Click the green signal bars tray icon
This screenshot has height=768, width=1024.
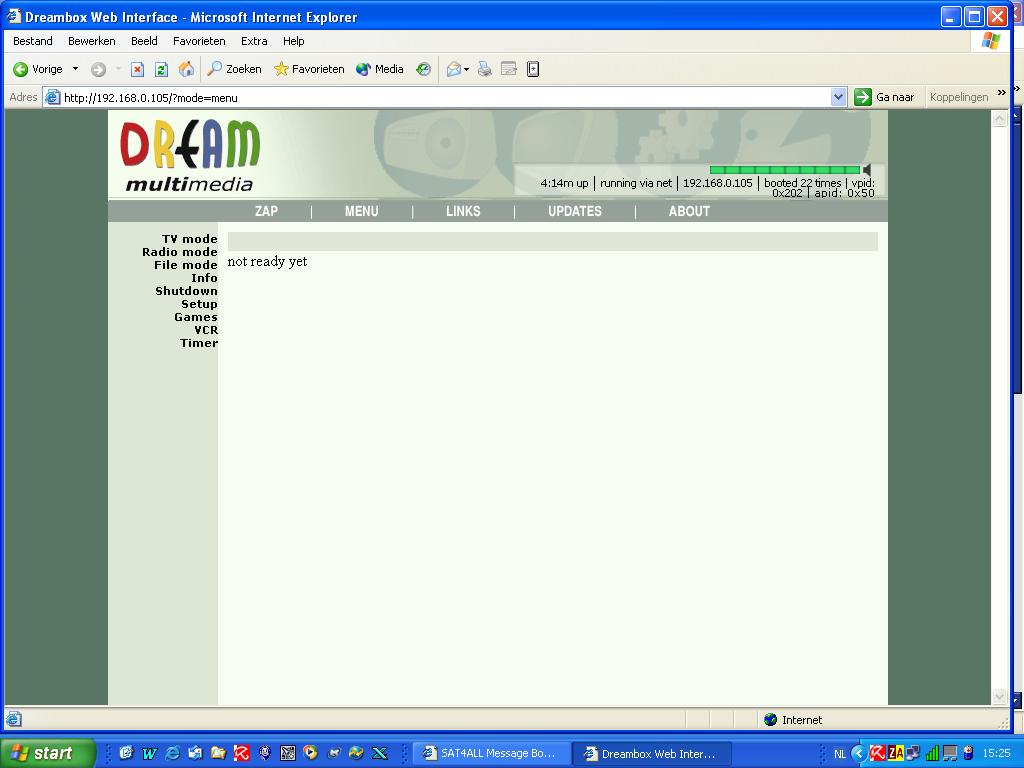(932, 754)
